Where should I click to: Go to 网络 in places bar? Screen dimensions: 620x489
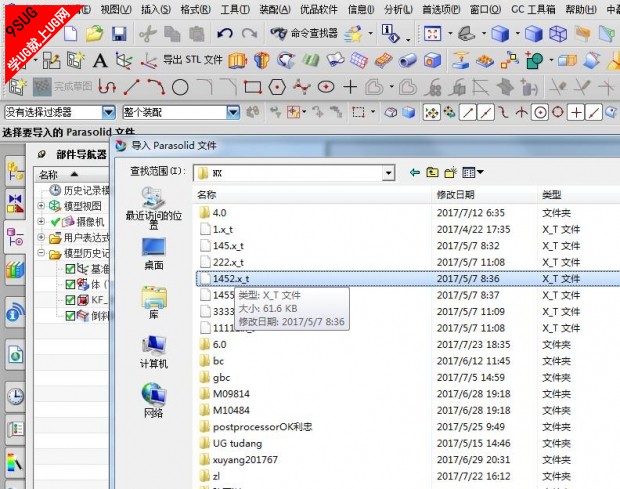pyautogui.click(x=153, y=401)
